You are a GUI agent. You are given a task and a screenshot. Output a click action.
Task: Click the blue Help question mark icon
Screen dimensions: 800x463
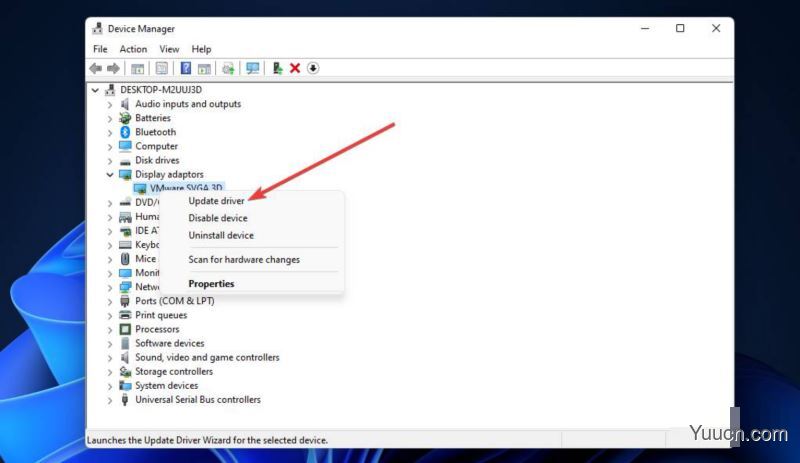pyautogui.click(x=186, y=68)
